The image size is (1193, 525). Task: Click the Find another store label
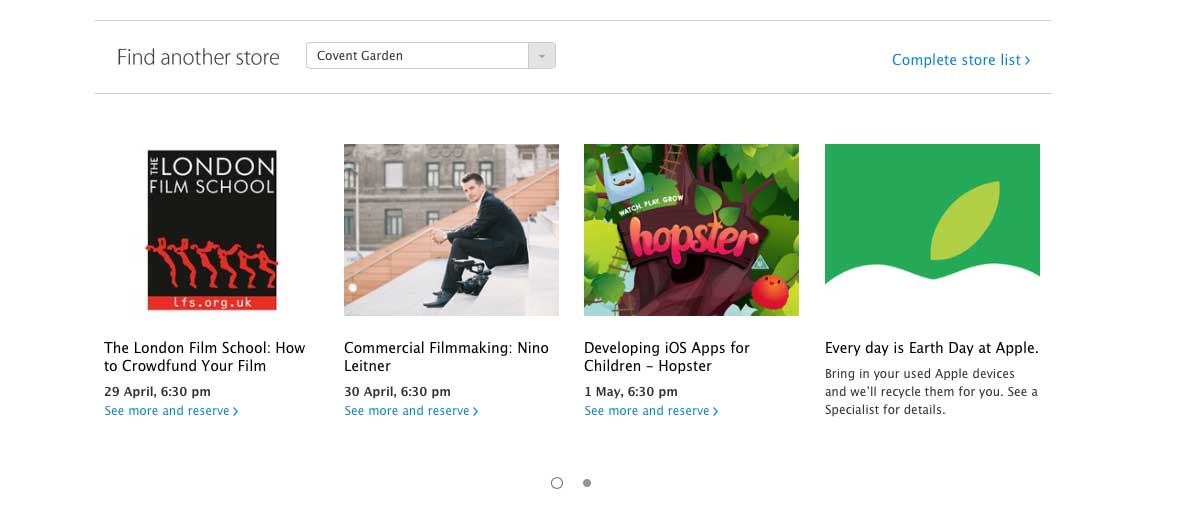click(x=198, y=57)
